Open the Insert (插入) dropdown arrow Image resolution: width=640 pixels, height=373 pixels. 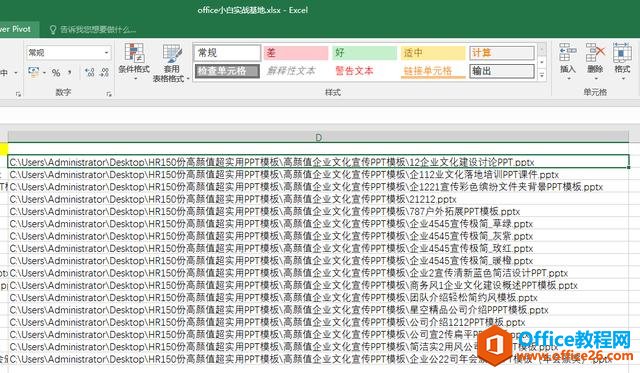point(568,78)
